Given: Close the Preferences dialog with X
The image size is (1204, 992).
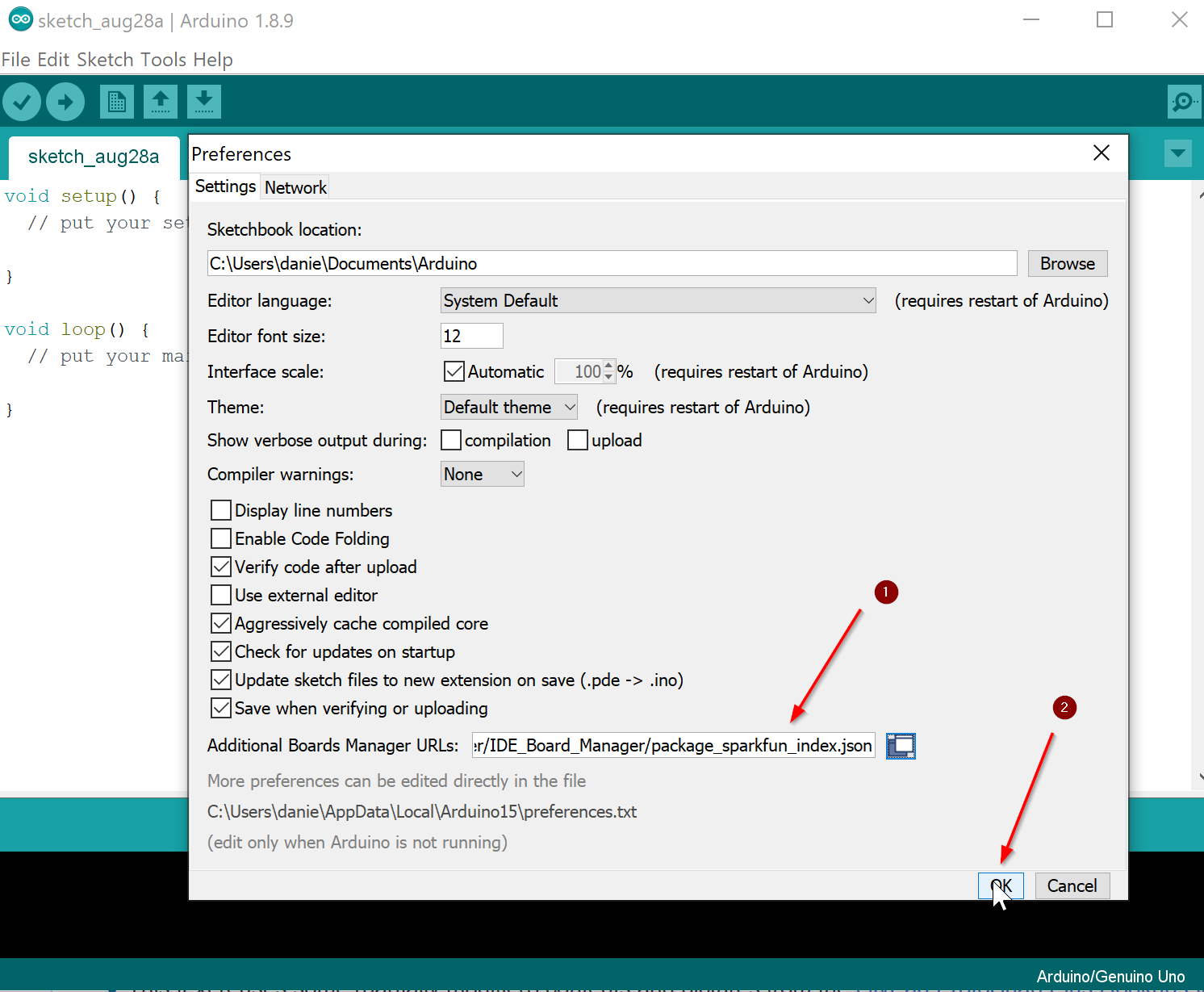Looking at the screenshot, I should 1102,153.
